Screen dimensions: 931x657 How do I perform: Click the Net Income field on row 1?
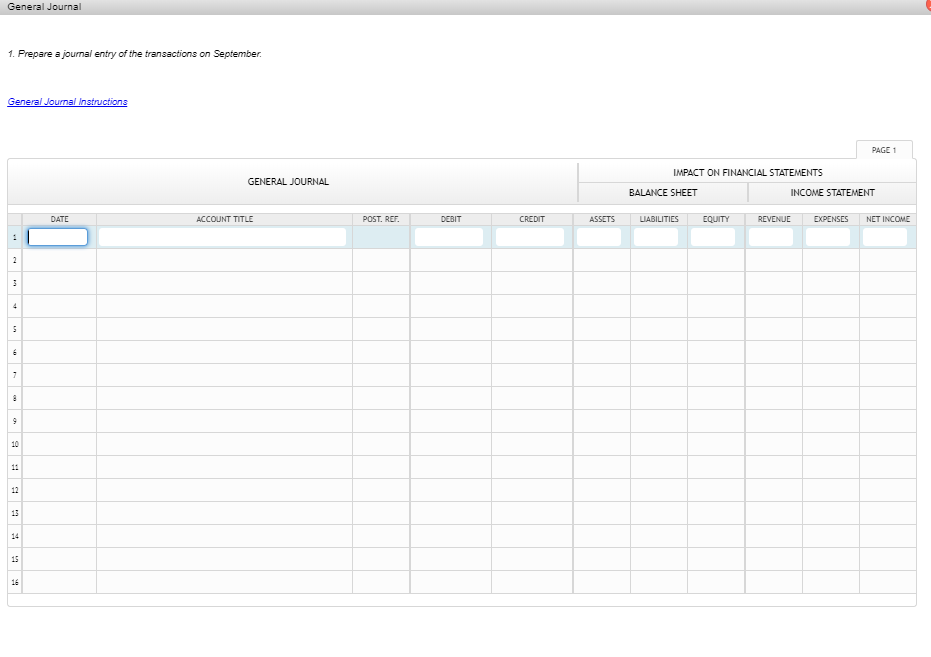[885, 237]
